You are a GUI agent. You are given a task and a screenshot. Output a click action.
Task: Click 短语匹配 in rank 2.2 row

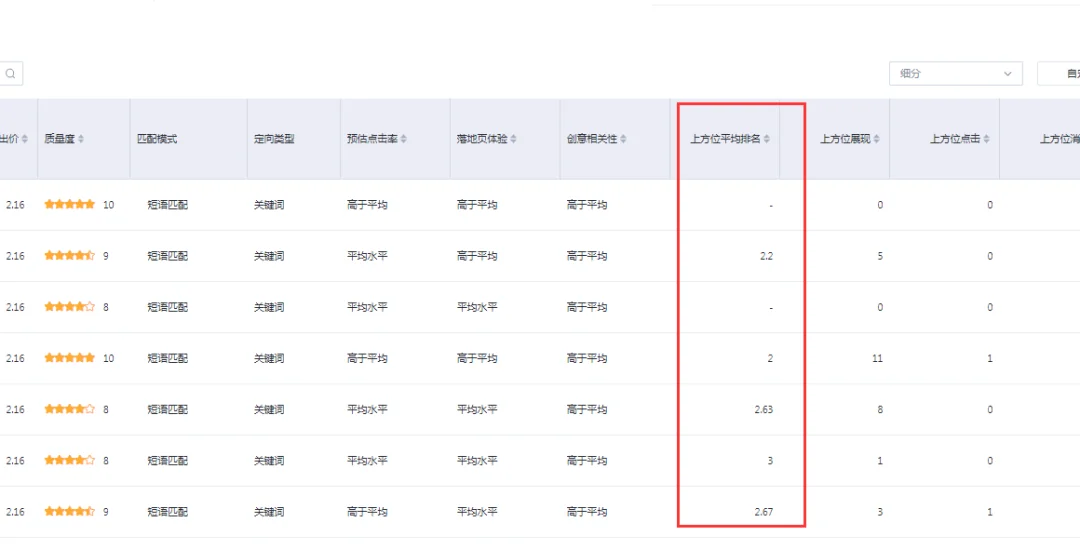167,256
